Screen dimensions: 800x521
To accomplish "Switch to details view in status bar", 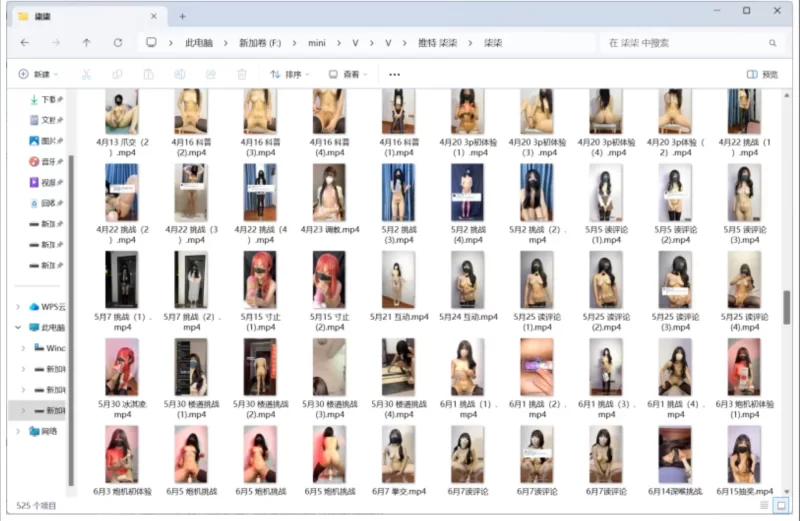I will pyautogui.click(x=764, y=505).
